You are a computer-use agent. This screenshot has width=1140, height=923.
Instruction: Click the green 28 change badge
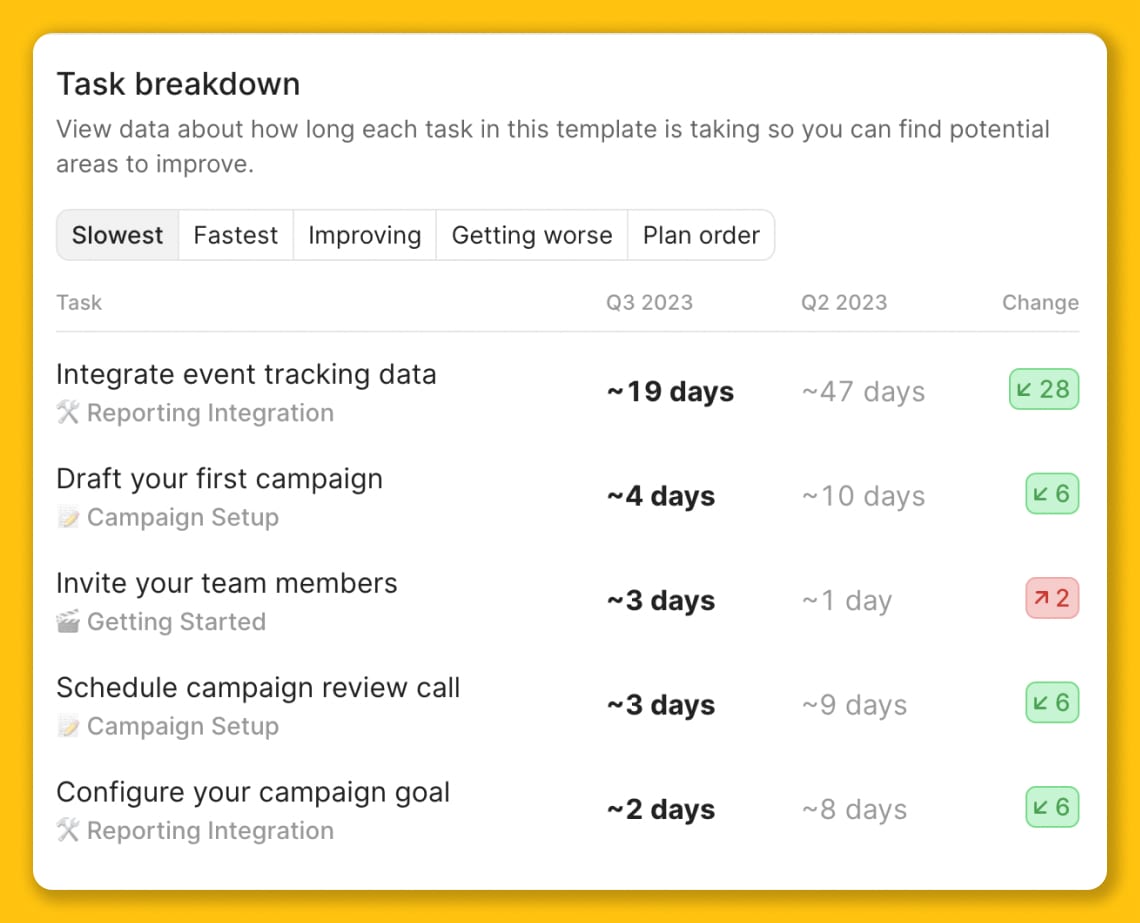pos(1043,390)
